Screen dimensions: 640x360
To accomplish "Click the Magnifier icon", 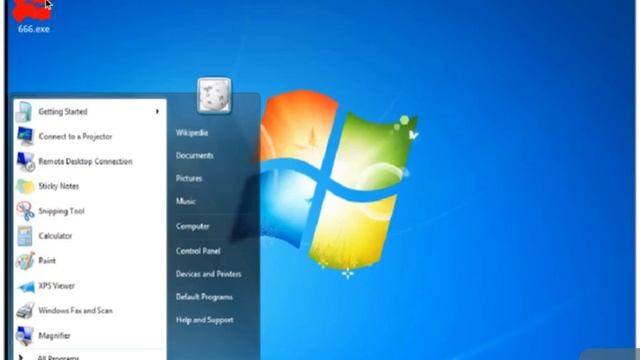I will pos(24,336).
